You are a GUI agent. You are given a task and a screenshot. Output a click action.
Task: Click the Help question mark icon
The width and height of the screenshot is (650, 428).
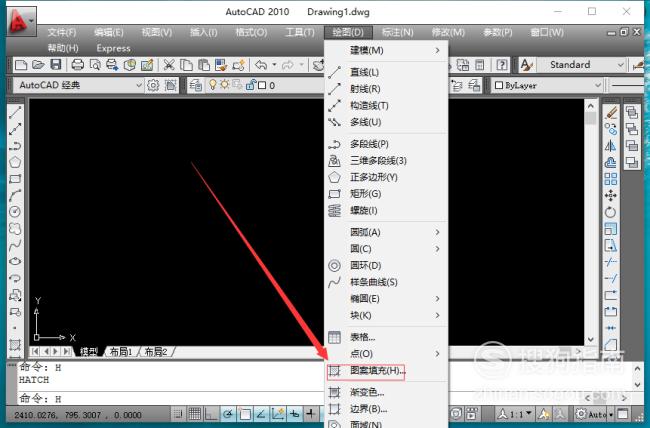point(502,65)
